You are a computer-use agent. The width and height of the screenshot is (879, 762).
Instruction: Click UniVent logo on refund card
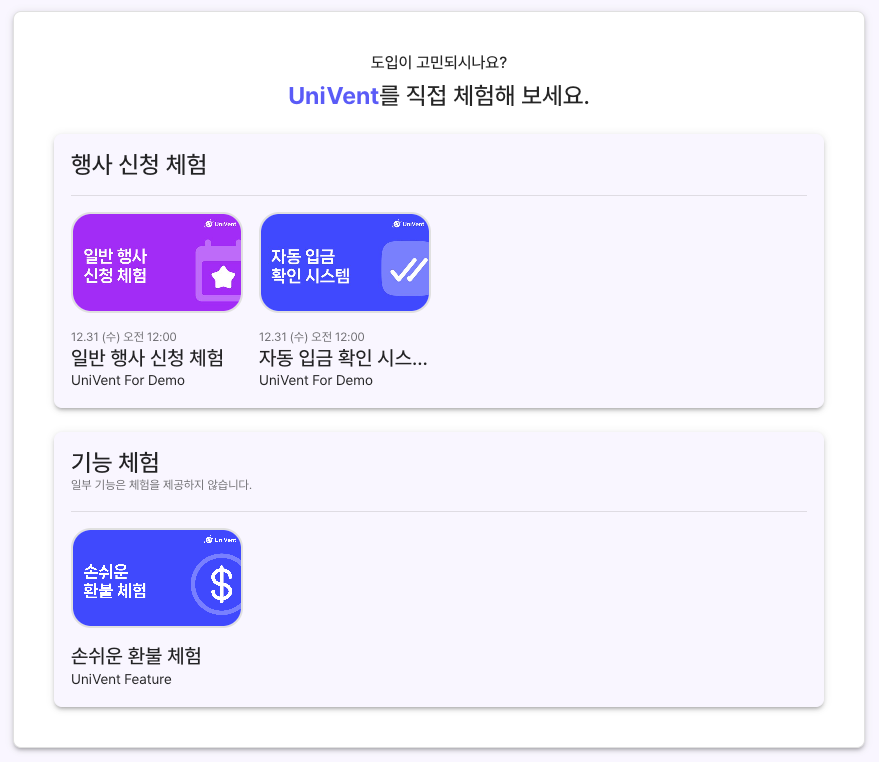coord(221,539)
